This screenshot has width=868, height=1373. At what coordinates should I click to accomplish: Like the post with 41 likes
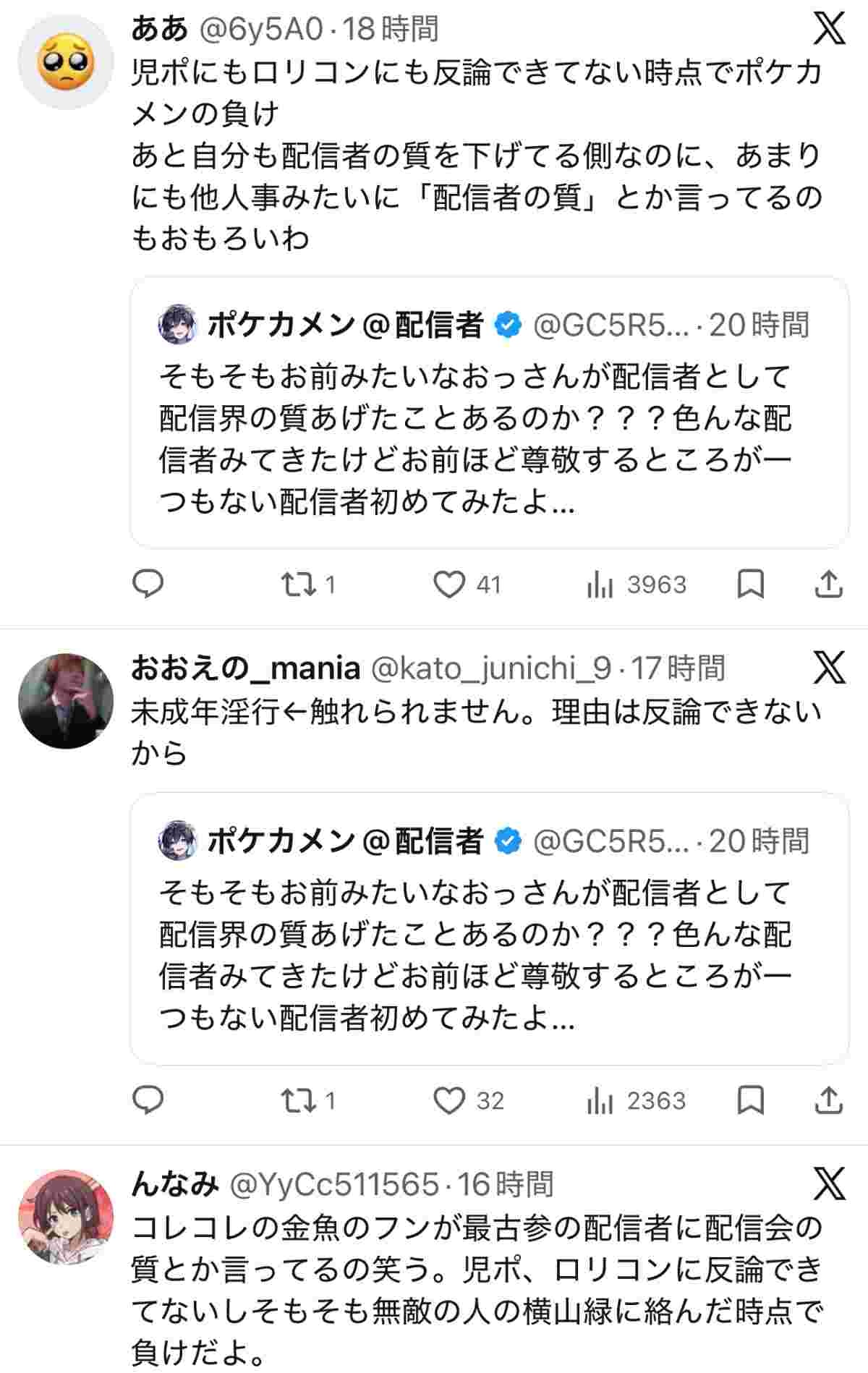tap(448, 584)
